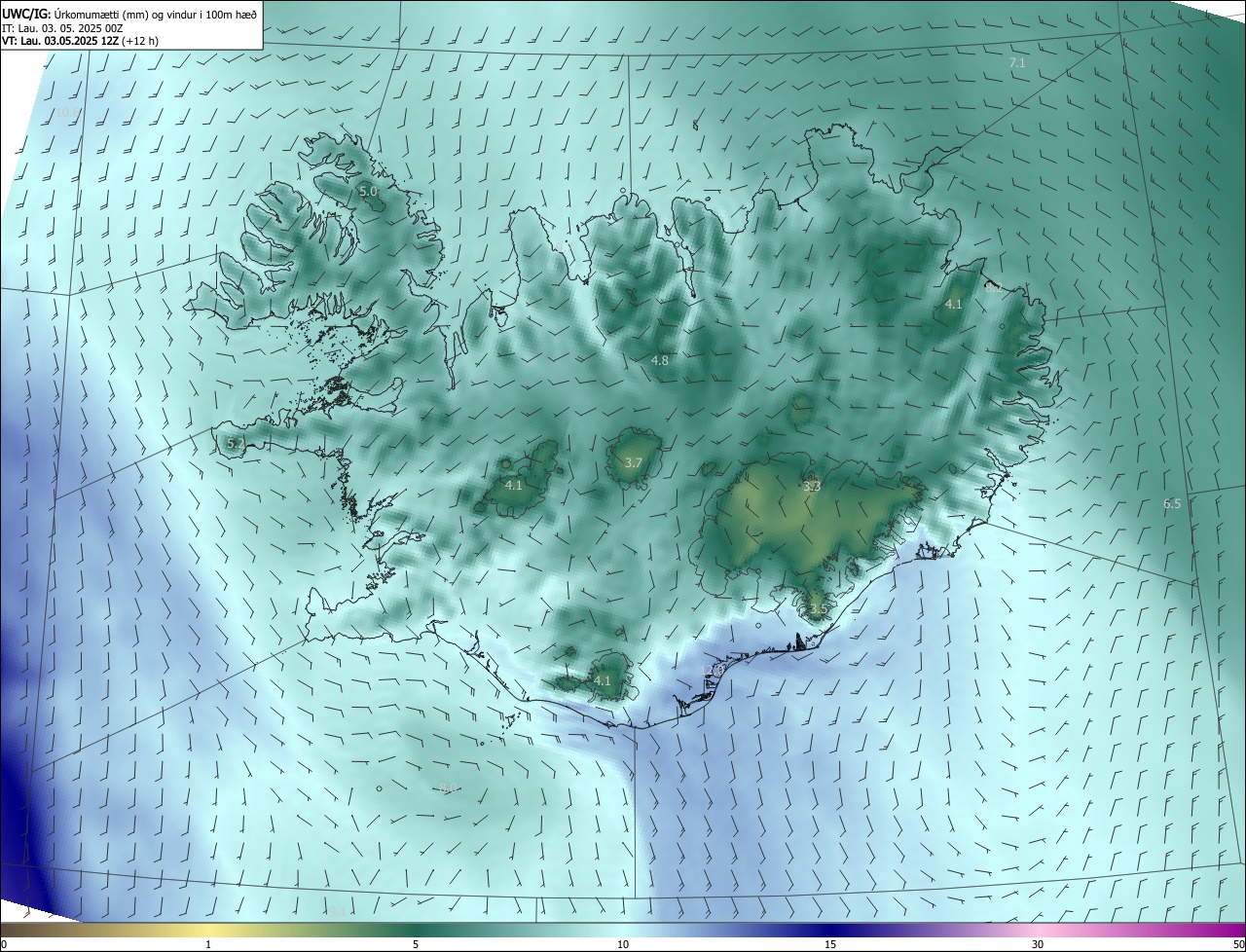Click the 3.5 value on the map
The width and height of the screenshot is (1246, 952).
tap(818, 609)
